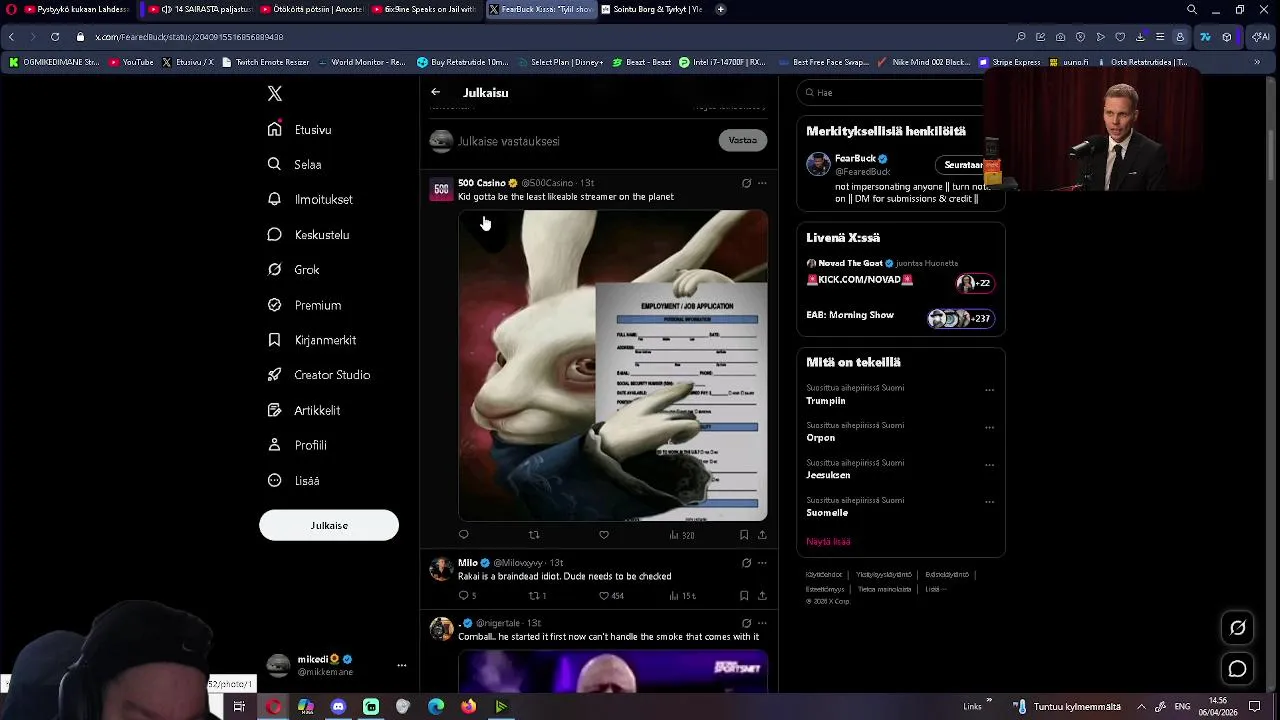Show hidden system tray icons
This screenshot has height=720, width=1280.
[x=1141, y=706]
